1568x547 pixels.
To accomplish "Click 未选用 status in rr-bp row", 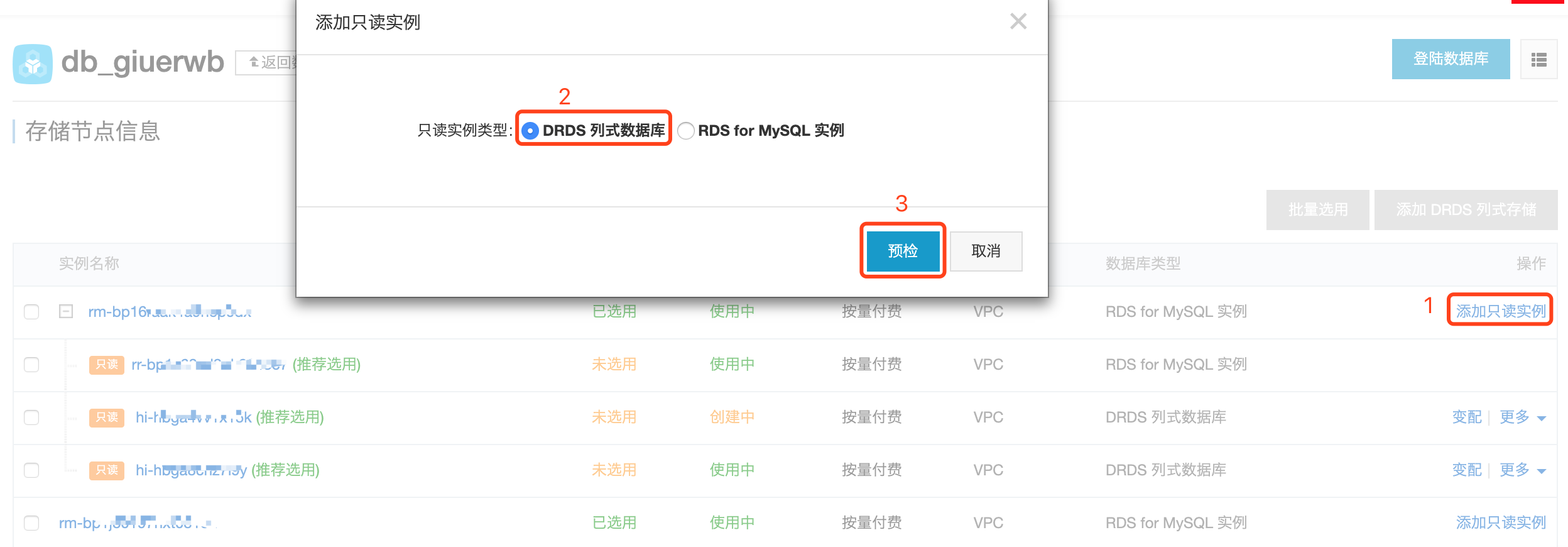I will click(614, 364).
